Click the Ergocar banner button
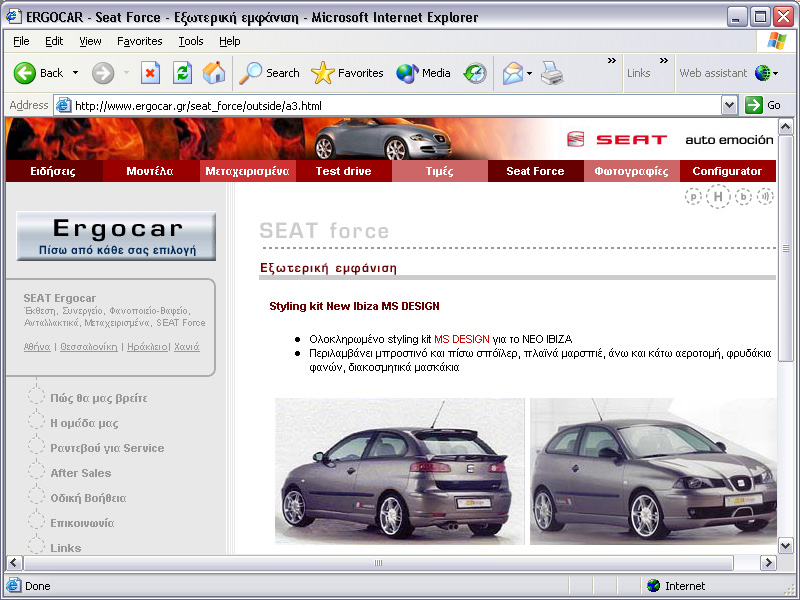The height and width of the screenshot is (600, 800). tap(116, 236)
